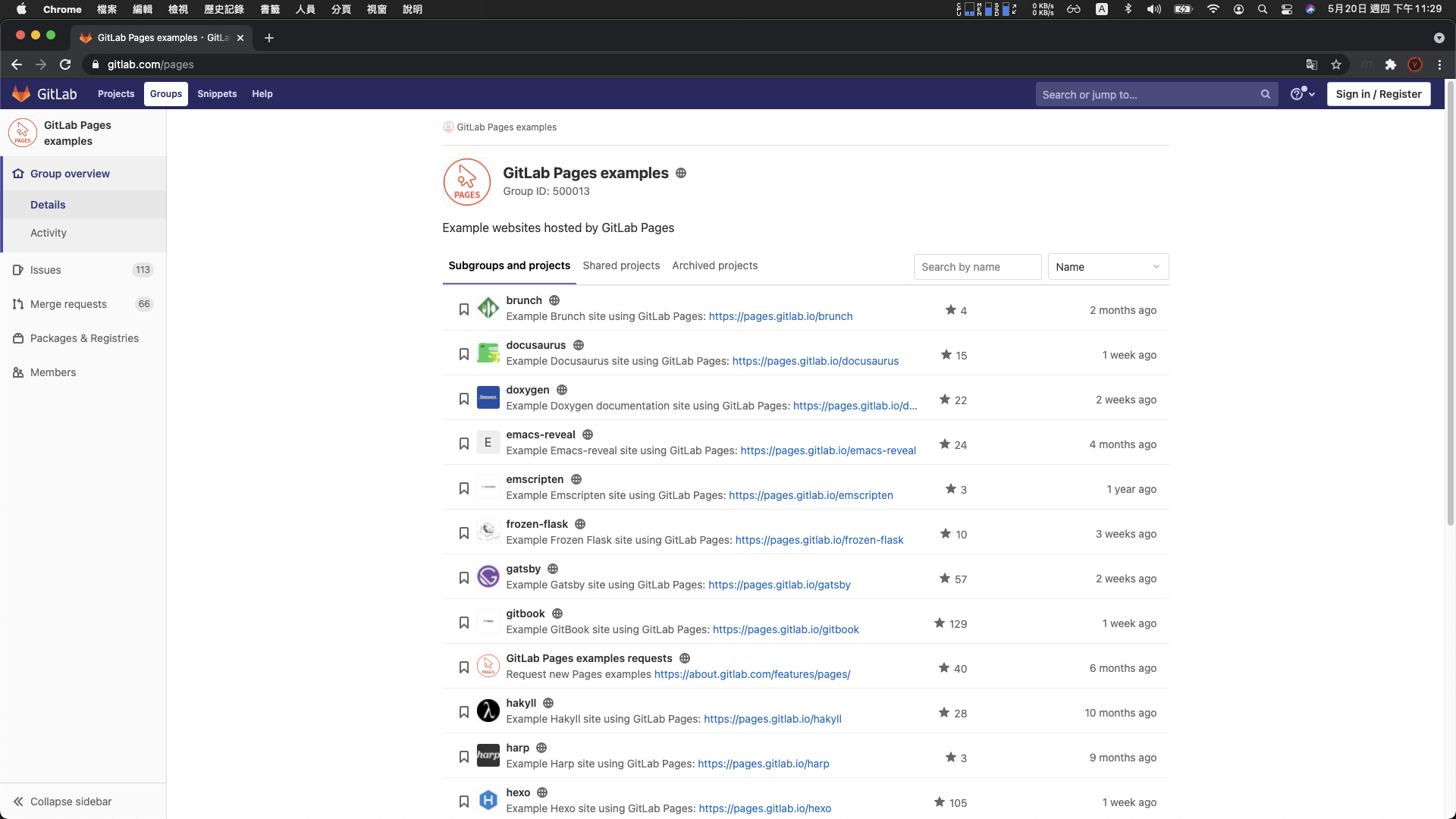The image size is (1456, 819).
Task: Click the doxygen project avatar
Action: pyautogui.click(x=488, y=397)
